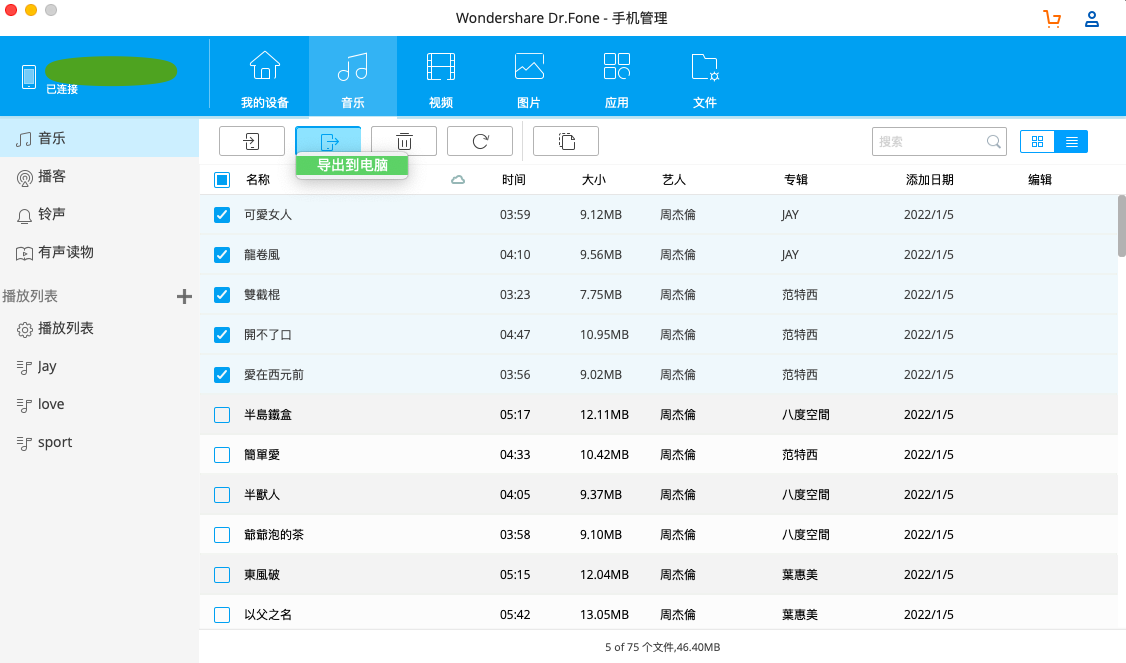The image size is (1126, 663).
Task: Uncheck the 開不了口 song checkbox
Action: [222, 335]
